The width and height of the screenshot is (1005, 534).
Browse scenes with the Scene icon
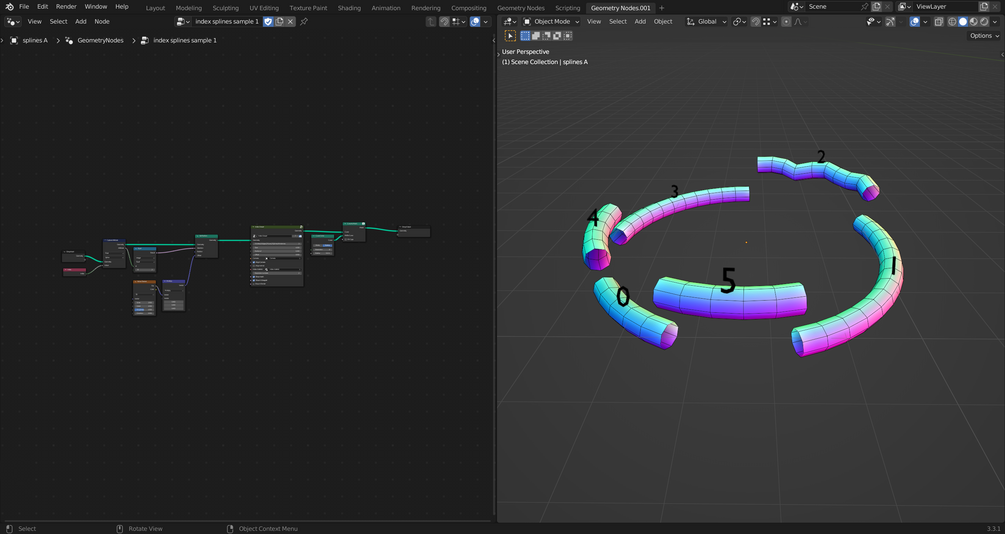797,6
